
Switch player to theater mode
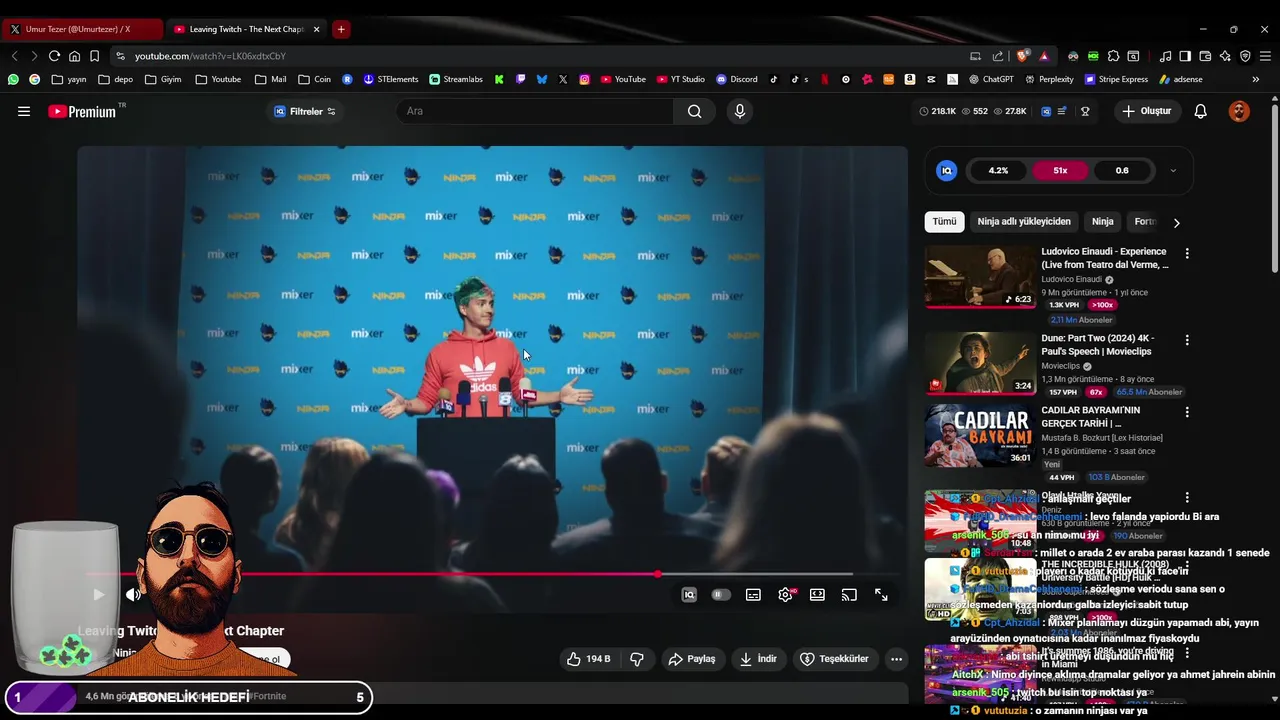click(817, 595)
